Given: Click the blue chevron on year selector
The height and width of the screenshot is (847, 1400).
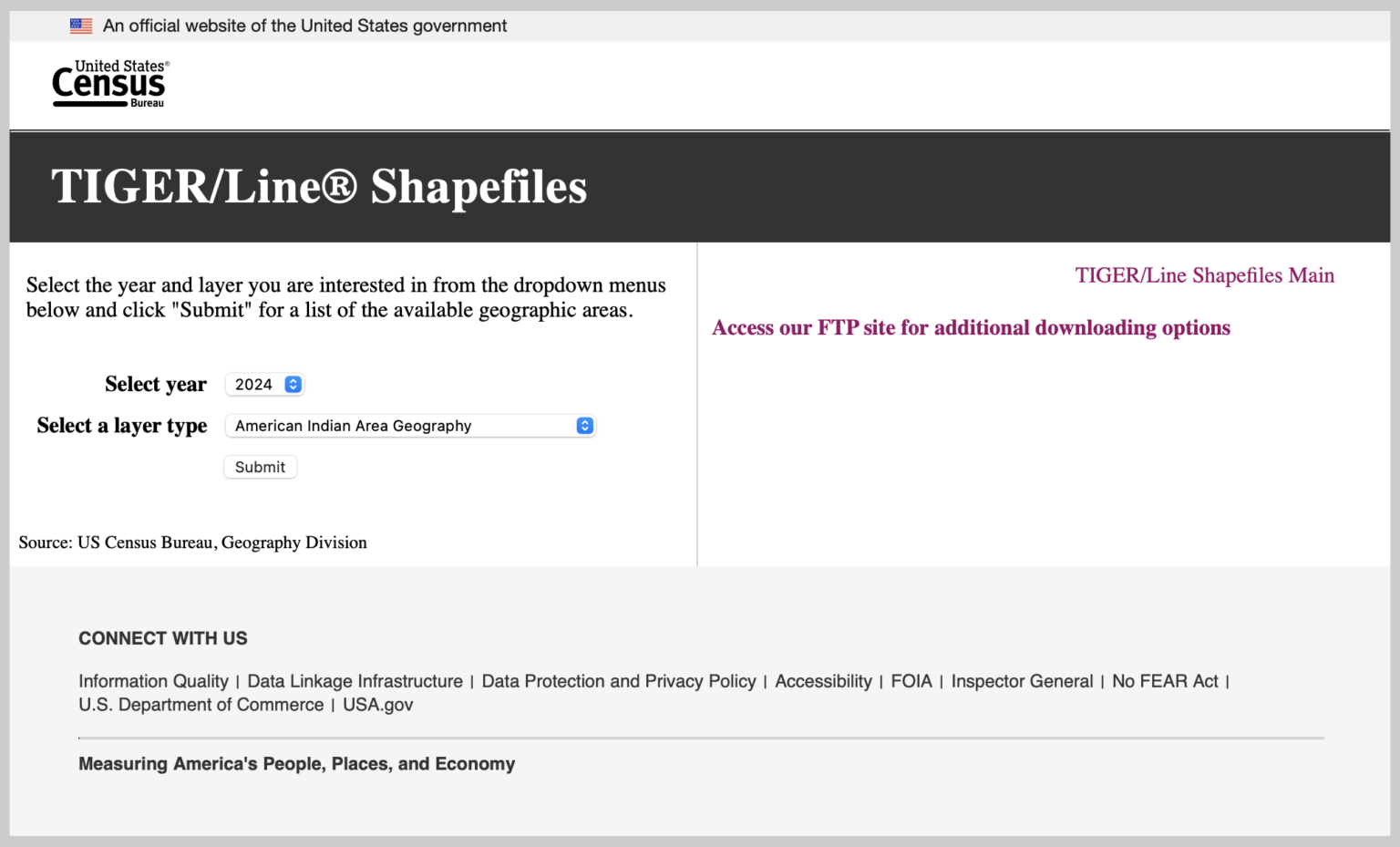Looking at the screenshot, I should click(293, 385).
